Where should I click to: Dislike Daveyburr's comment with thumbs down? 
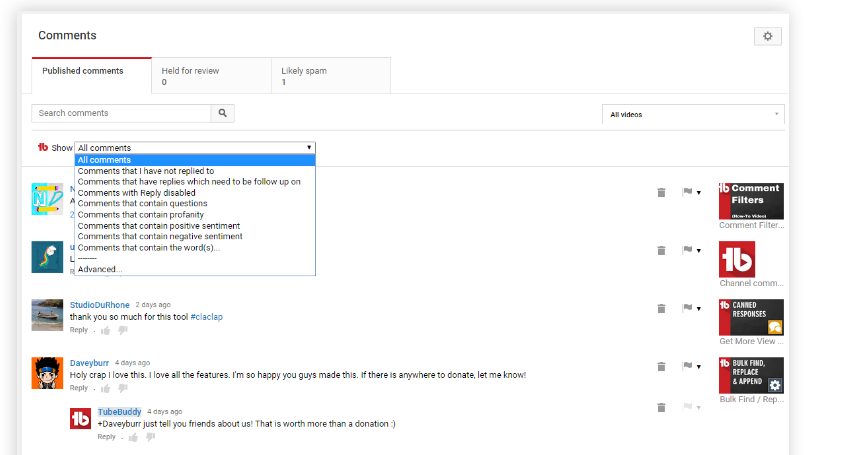tap(123, 389)
